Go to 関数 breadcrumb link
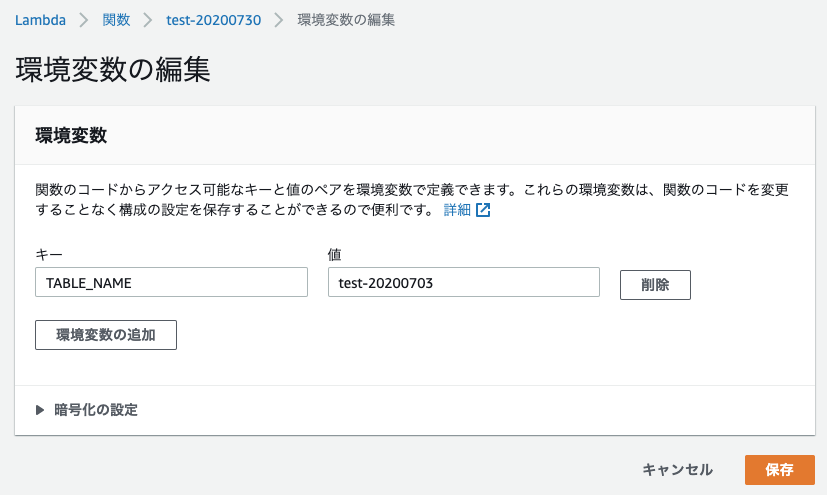 (x=116, y=20)
